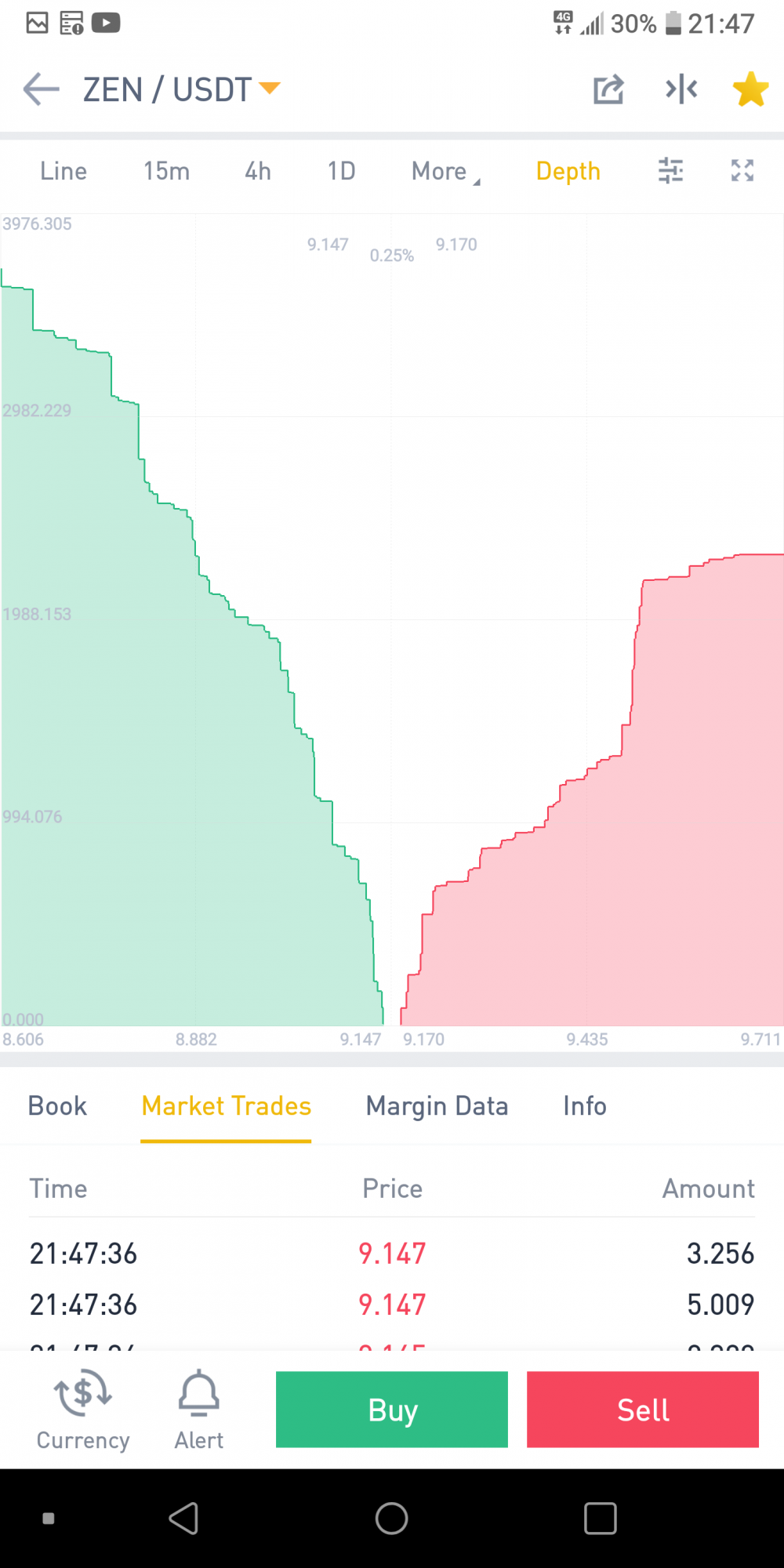
Task: Expand the More intervals dropdown
Action: click(x=445, y=171)
